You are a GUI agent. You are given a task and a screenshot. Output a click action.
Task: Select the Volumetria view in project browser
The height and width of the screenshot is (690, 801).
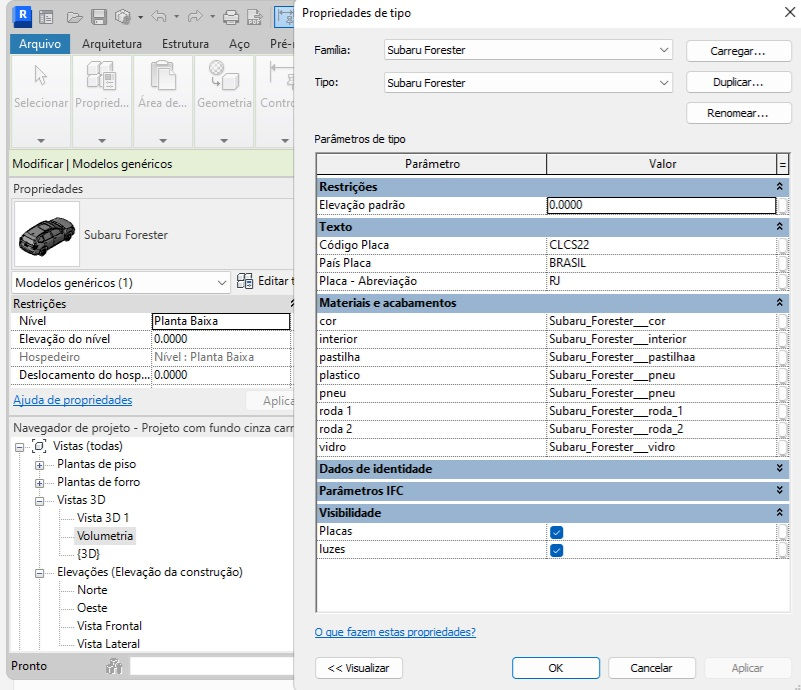pyautogui.click(x=105, y=536)
